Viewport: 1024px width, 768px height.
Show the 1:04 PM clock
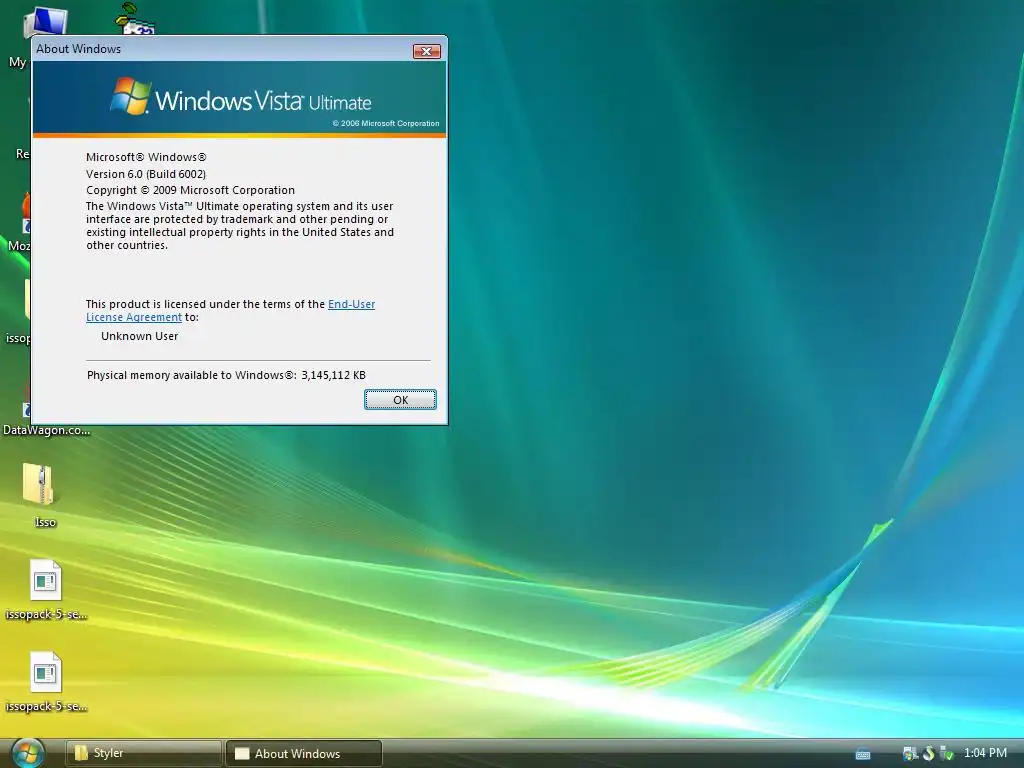(985, 753)
